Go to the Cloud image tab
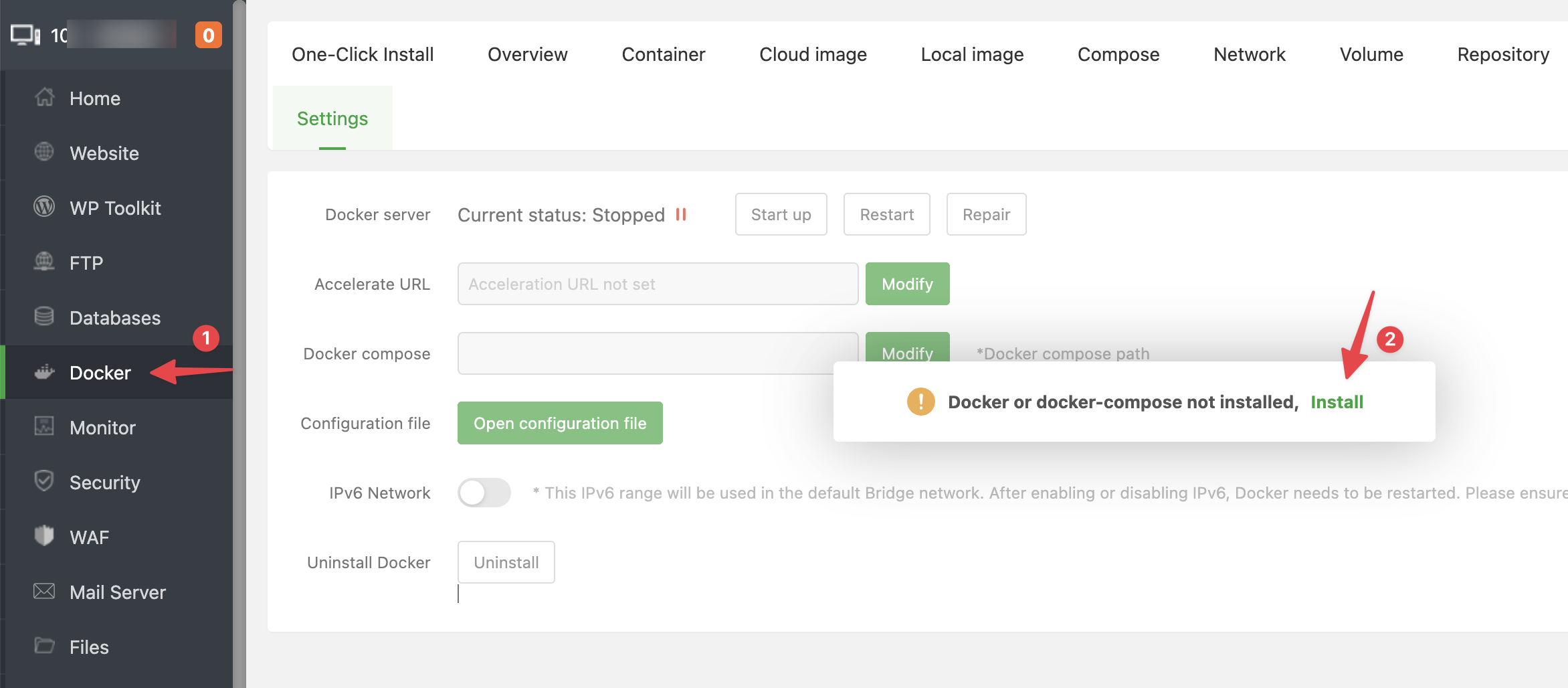1568x688 pixels. point(813,54)
